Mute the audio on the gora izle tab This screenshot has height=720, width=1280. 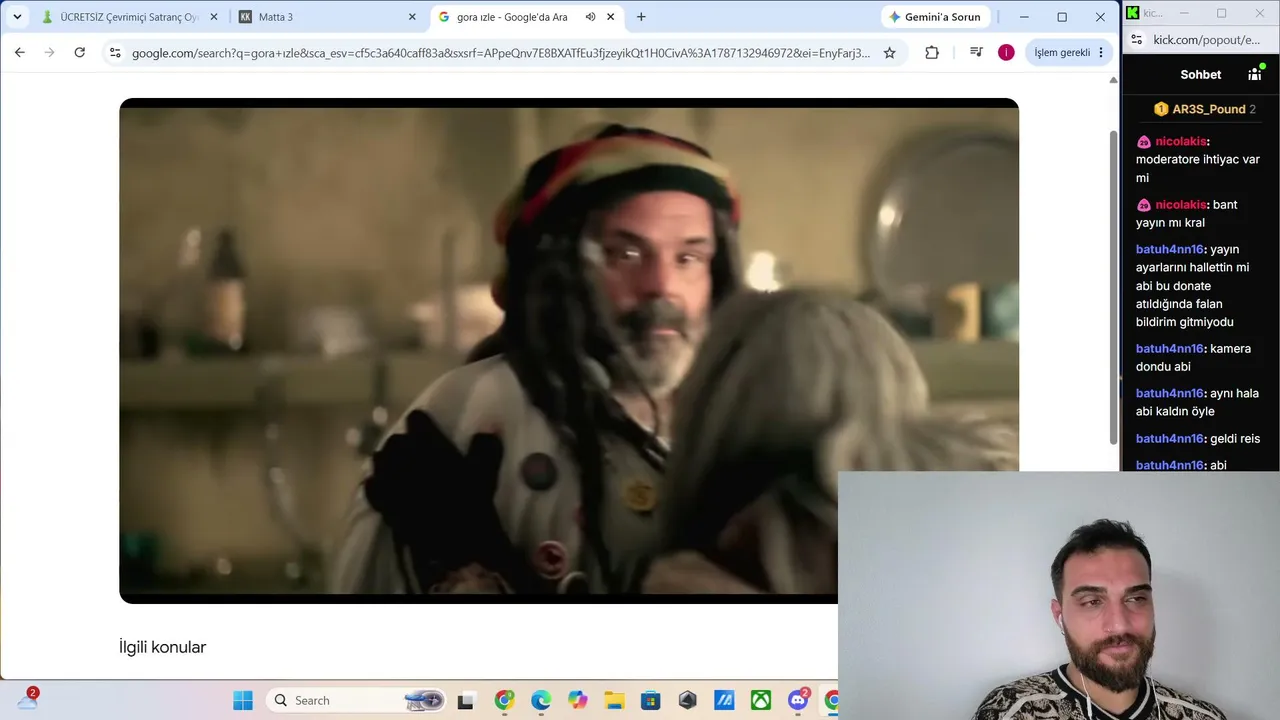pyautogui.click(x=590, y=17)
